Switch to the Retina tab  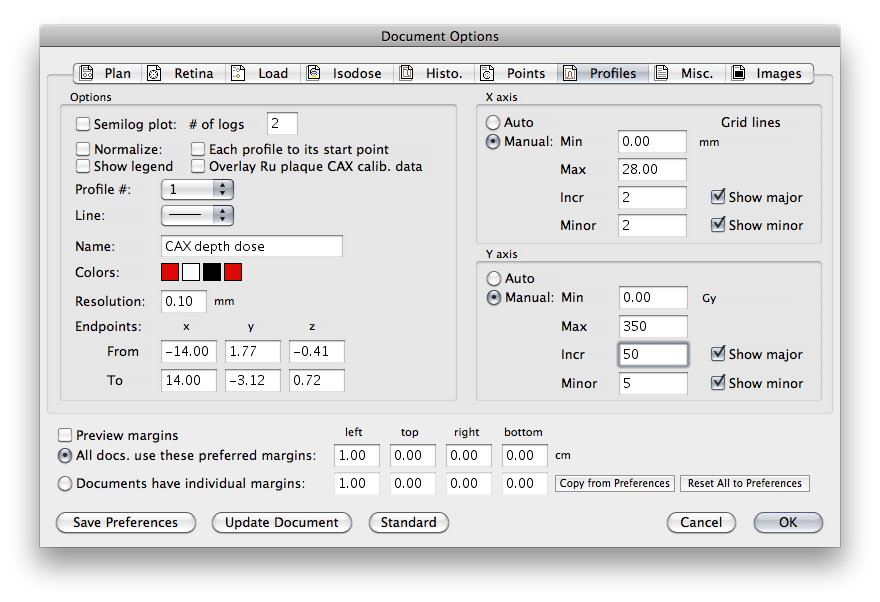(x=184, y=73)
